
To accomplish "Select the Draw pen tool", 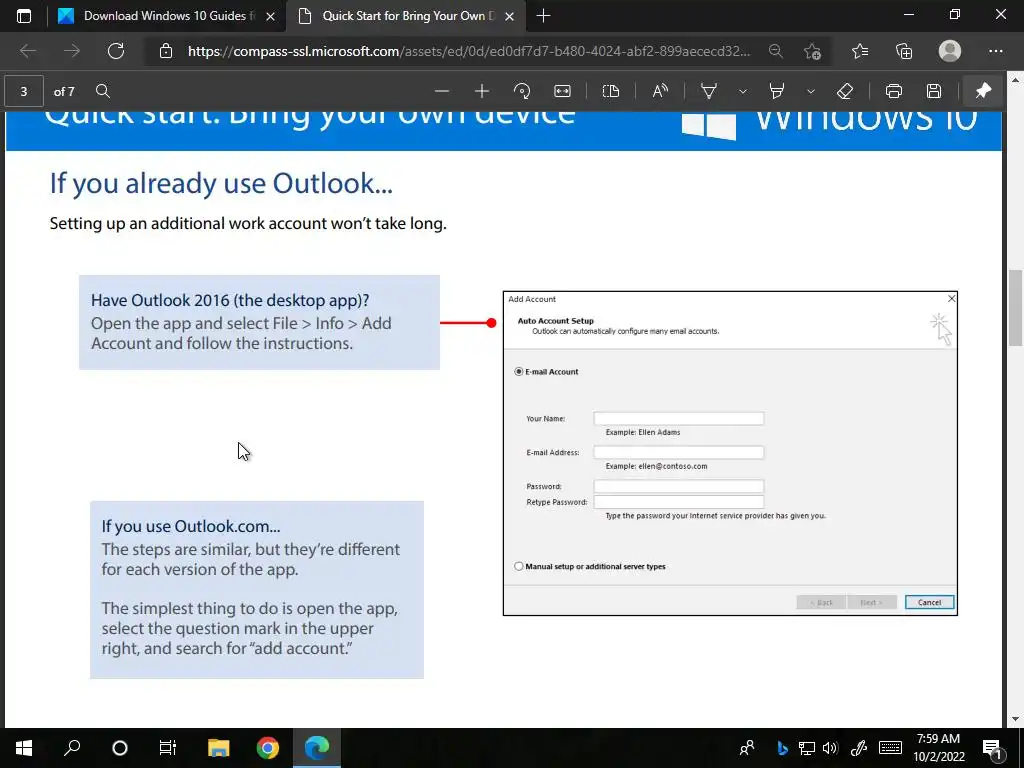I will tap(709, 91).
